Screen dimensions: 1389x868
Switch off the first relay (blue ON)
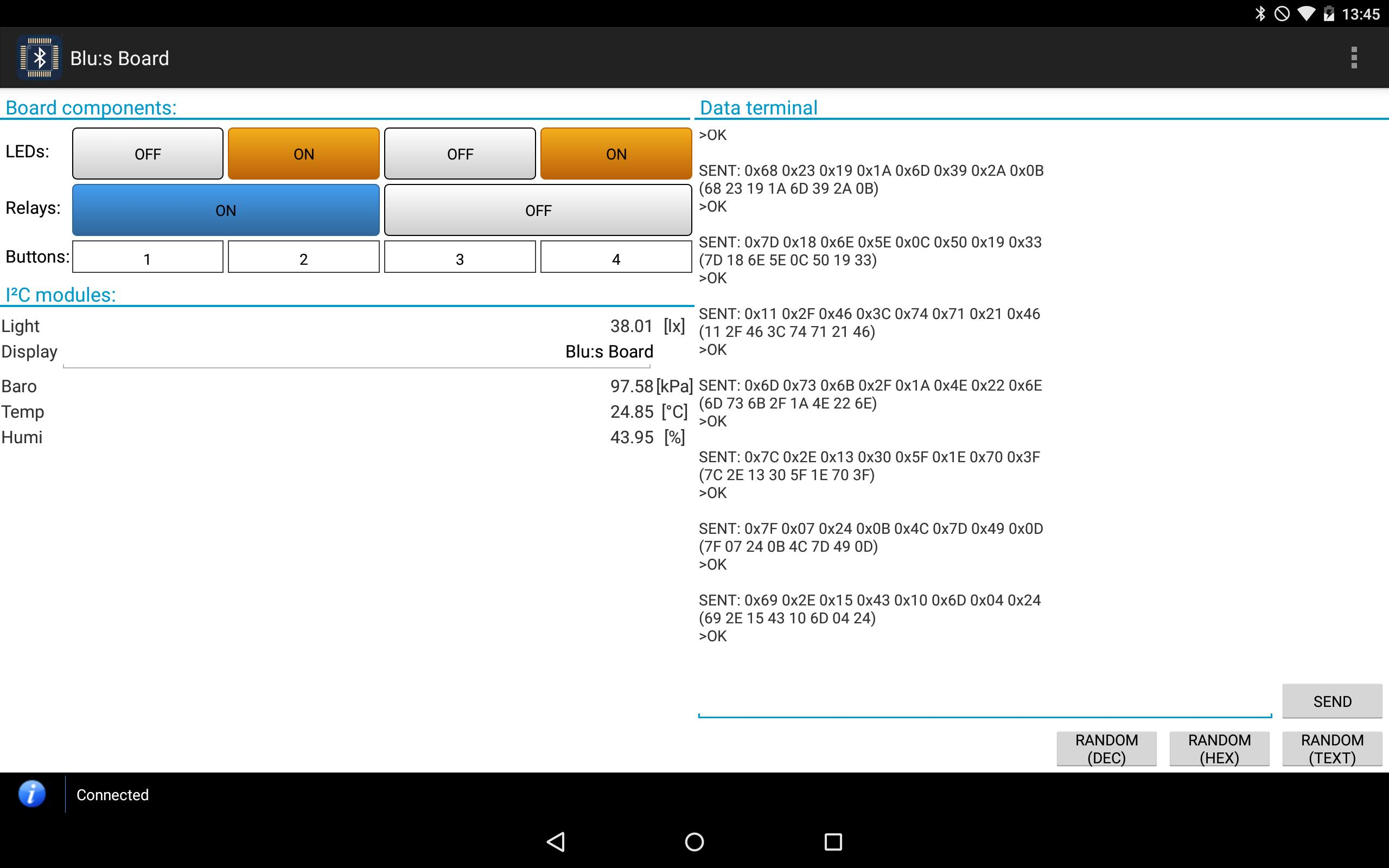pos(226,209)
